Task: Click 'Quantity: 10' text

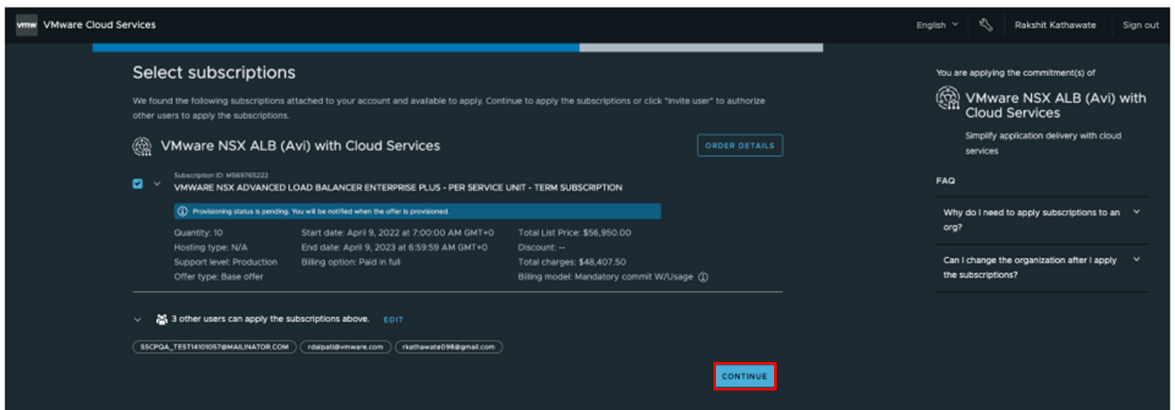Action: point(198,233)
